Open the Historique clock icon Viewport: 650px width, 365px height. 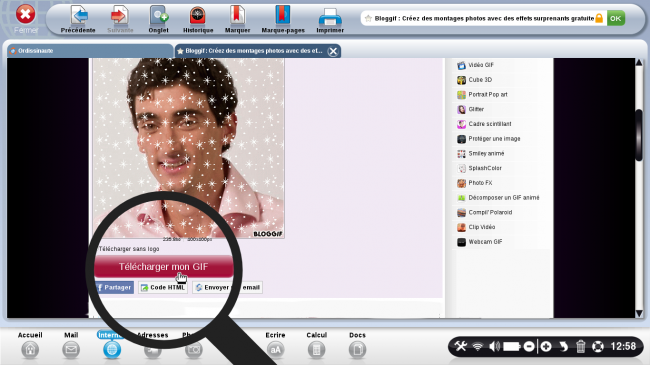tap(198, 15)
